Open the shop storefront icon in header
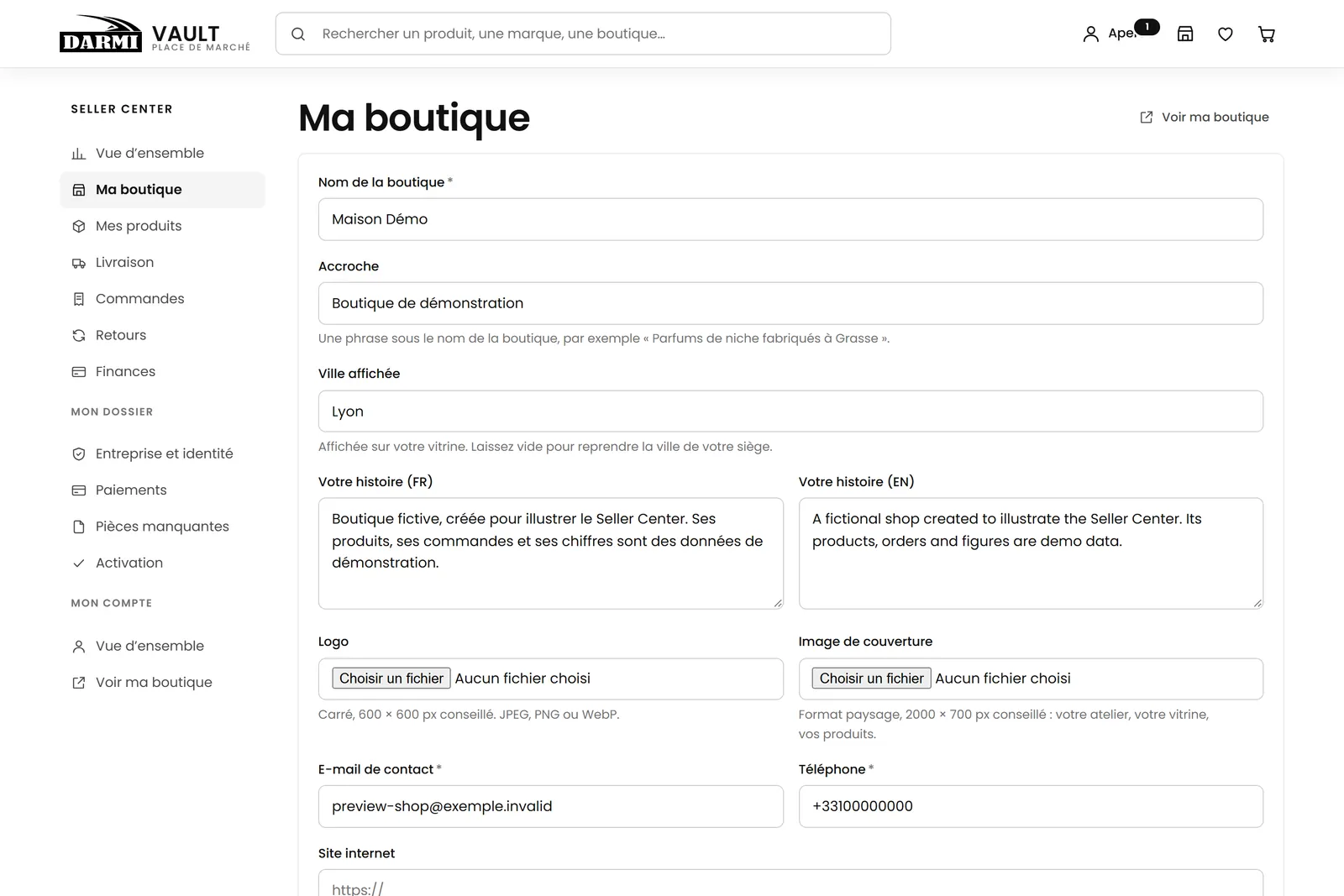 (x=1185, y=34)
